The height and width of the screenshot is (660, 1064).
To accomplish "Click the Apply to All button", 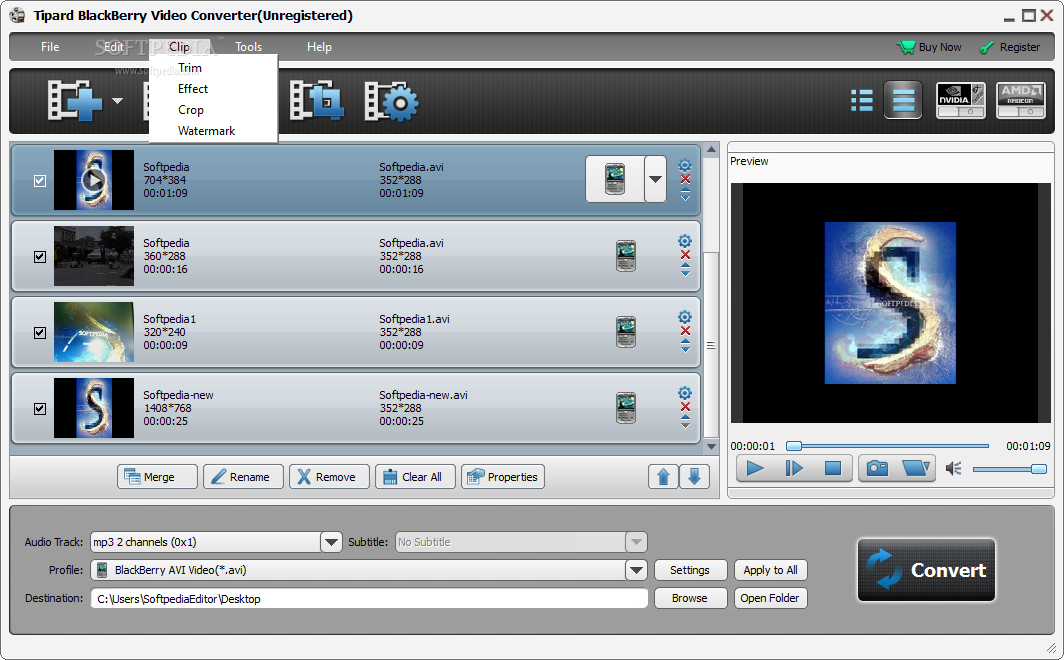I will pyautogui.click(x=770, y=570).
